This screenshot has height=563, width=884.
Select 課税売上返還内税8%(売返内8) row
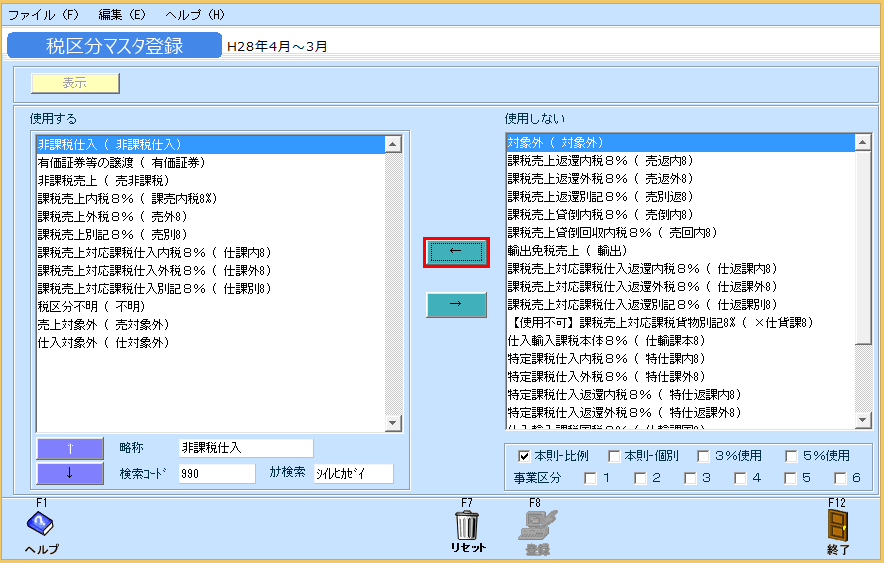(680, 161)
